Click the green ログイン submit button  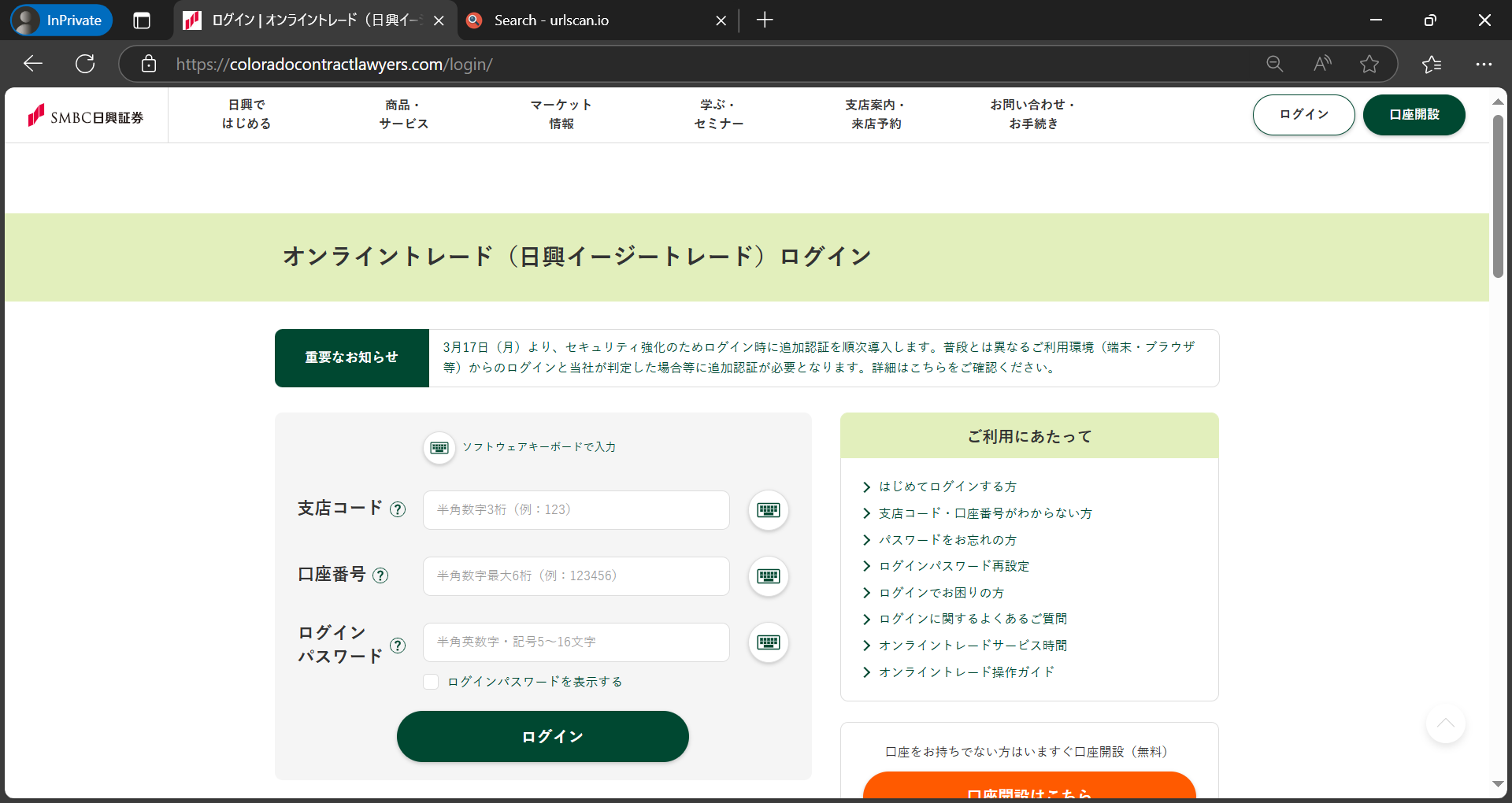543,737
